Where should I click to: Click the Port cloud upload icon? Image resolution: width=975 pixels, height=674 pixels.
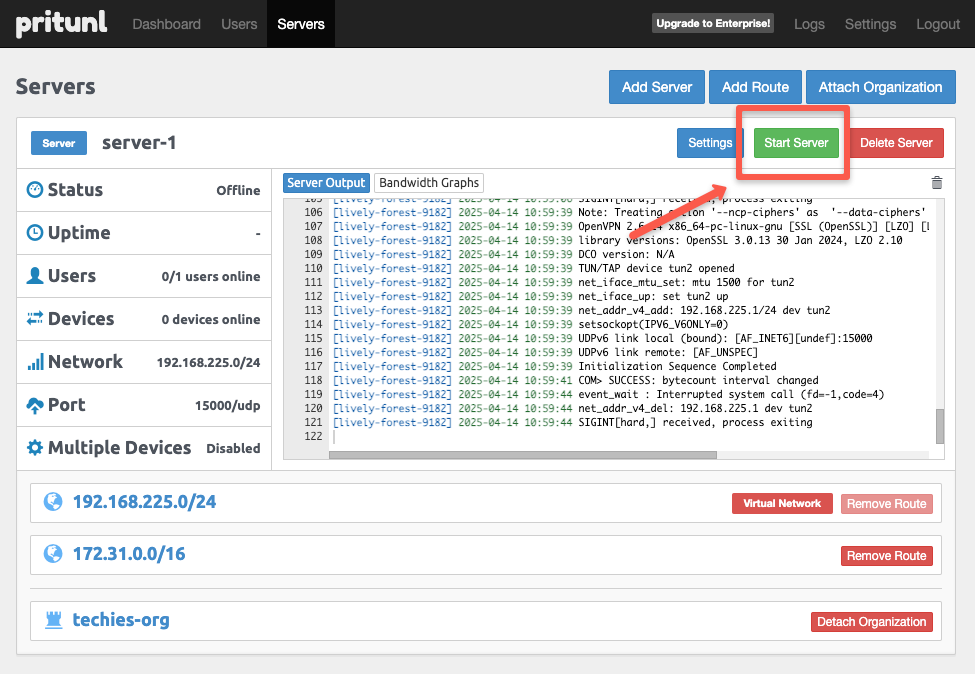point(35,405)
